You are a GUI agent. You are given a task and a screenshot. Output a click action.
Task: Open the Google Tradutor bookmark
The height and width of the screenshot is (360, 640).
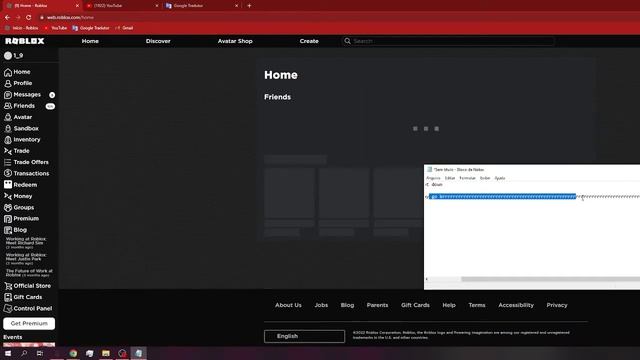[91, 28]
